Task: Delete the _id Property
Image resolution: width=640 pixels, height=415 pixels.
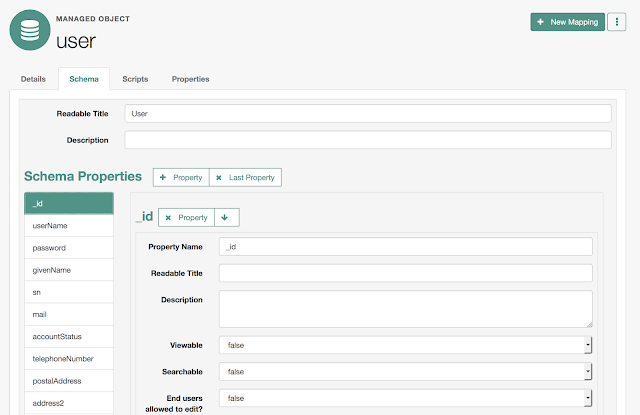Action: (x=186, y=217)
